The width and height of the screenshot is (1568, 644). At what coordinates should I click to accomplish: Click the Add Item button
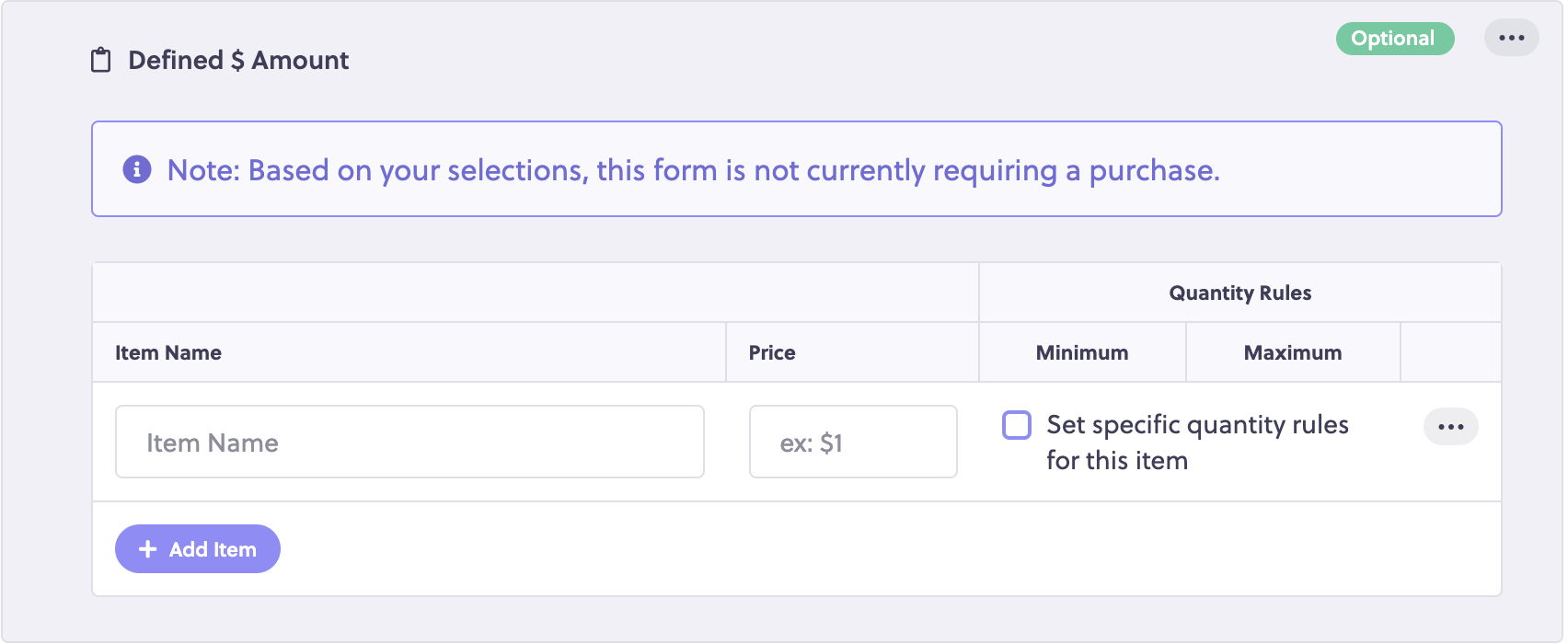(197, 548)
